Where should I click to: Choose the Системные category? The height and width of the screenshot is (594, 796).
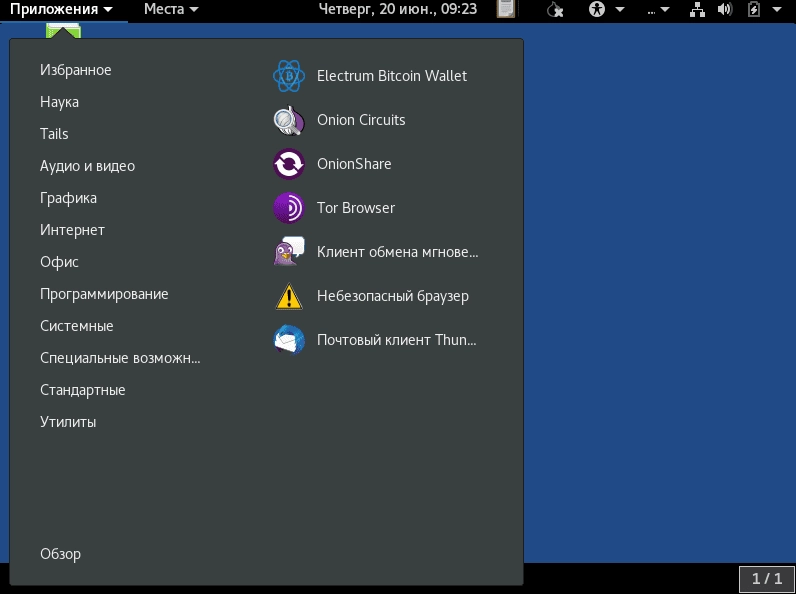pyautogui.click(x=77, y=326)
